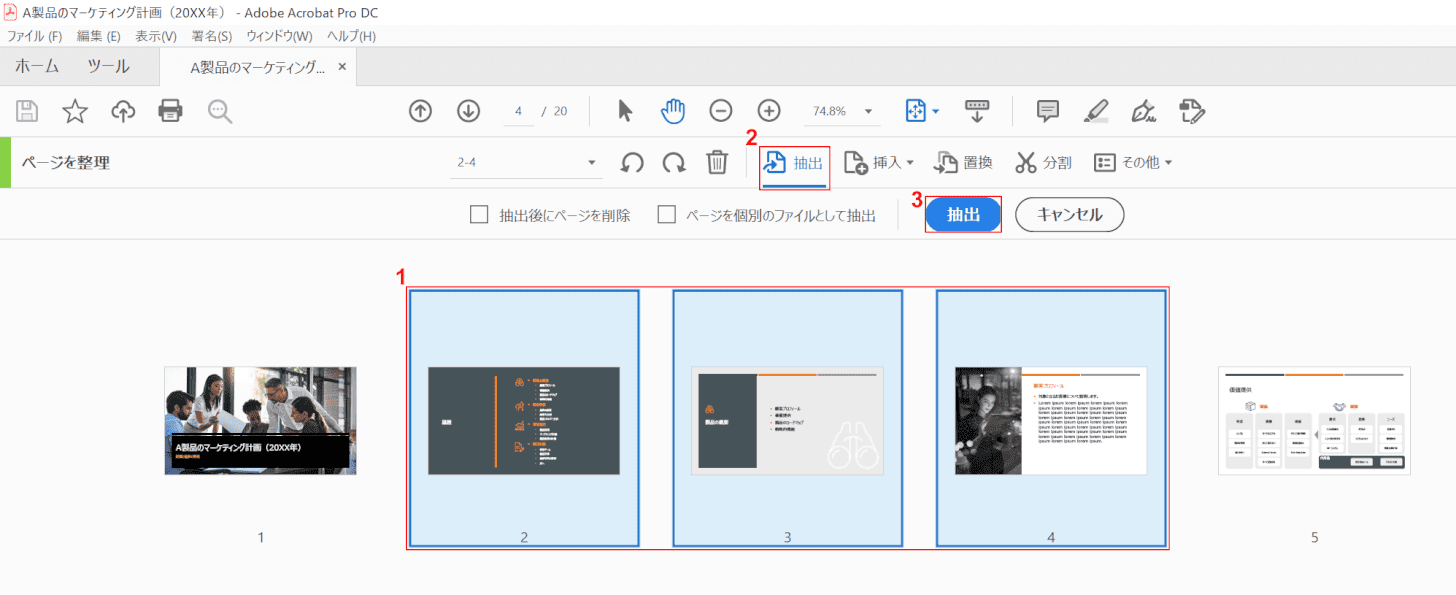Open the 署名(S) menu
This screenshot has width=1456, height=595.
pos(212,36)
